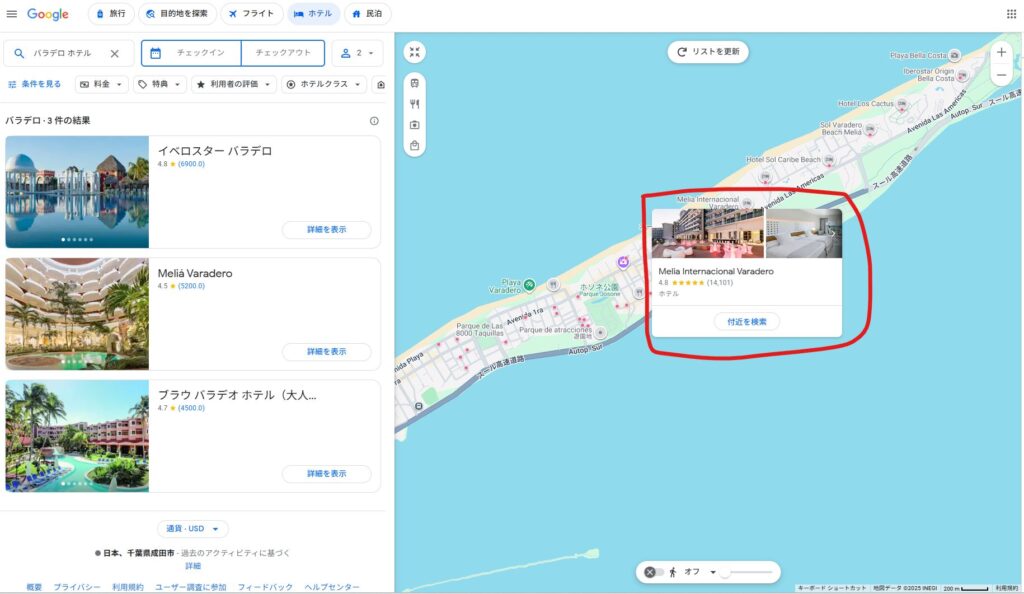Click the results info icon
This screenshot has height=594, width=1024.
coord(374,121)
